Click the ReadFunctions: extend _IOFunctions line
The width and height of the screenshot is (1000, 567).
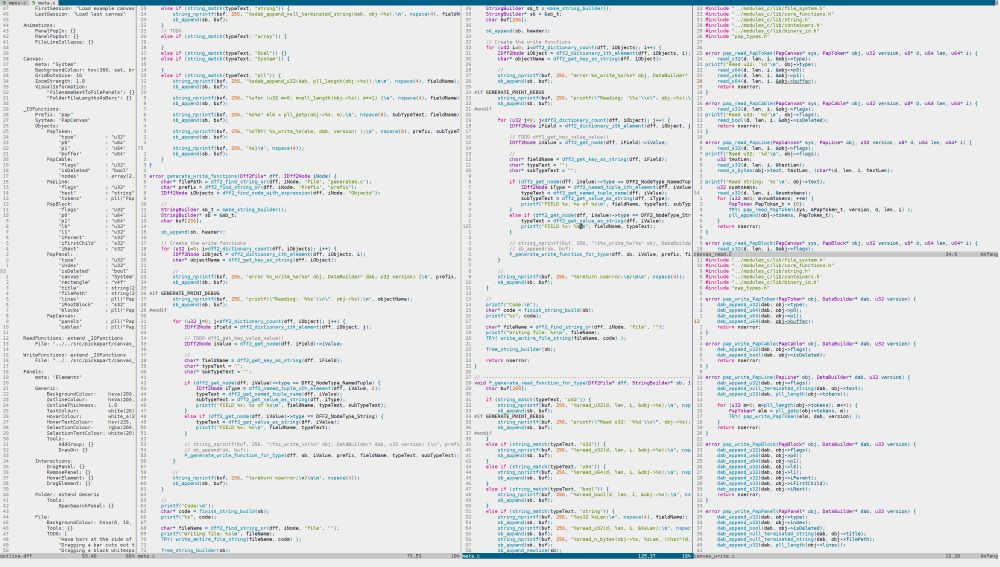pos(73,338)
